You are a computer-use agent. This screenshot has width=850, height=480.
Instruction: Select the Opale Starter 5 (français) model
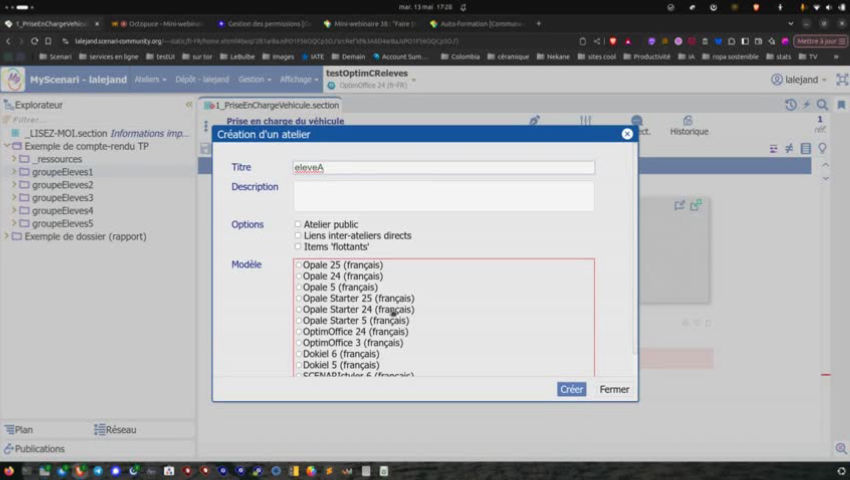click(x=299, y=321)
